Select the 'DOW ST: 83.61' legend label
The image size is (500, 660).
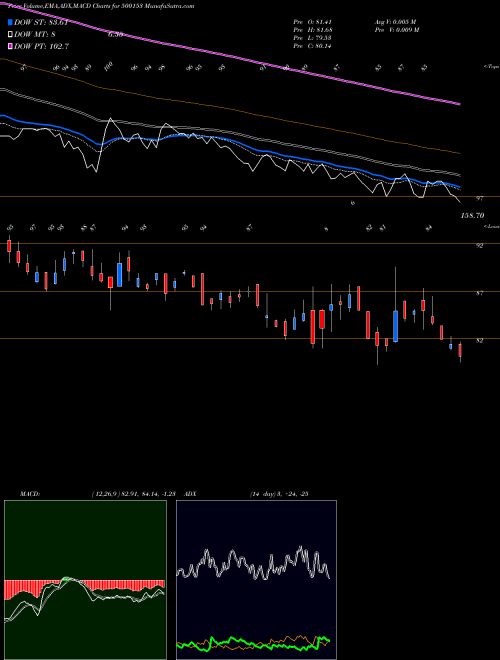41,22
